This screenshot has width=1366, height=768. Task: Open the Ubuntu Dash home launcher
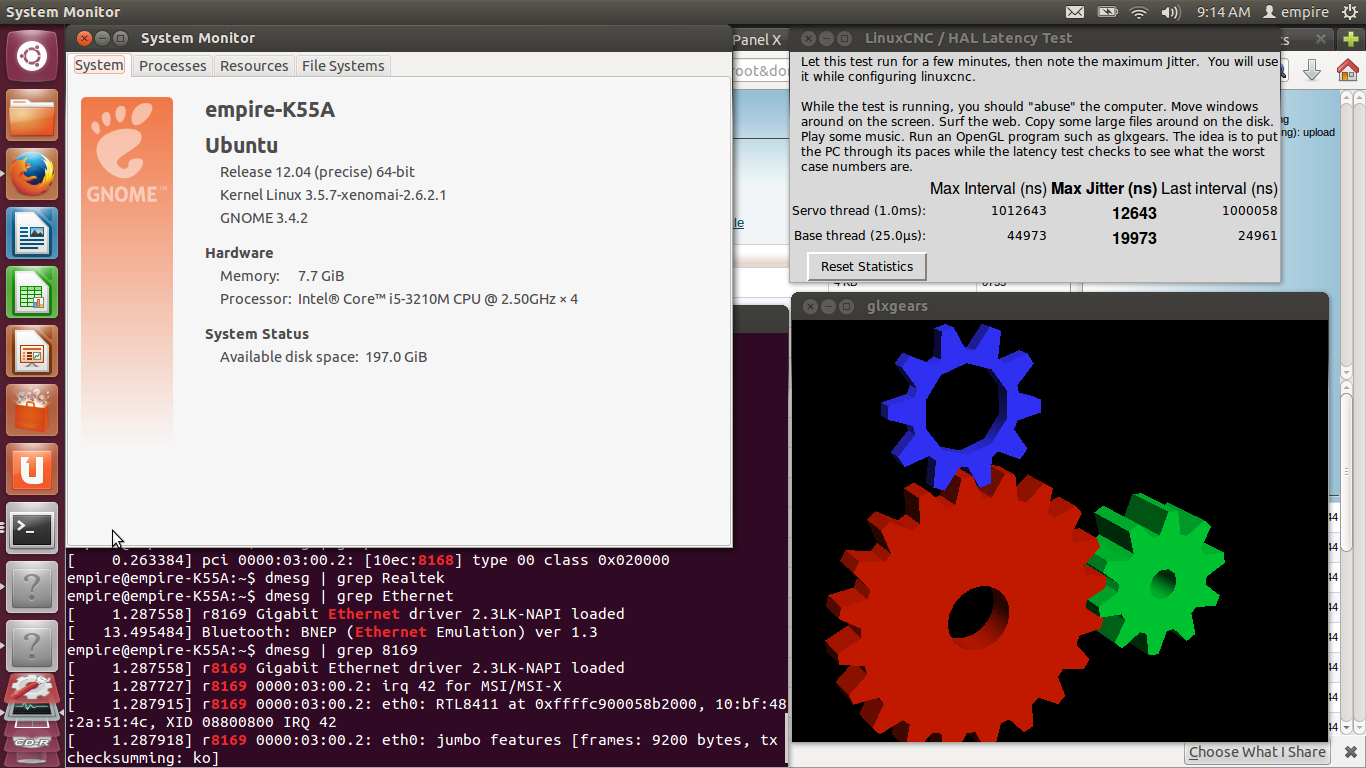(32, 56)
